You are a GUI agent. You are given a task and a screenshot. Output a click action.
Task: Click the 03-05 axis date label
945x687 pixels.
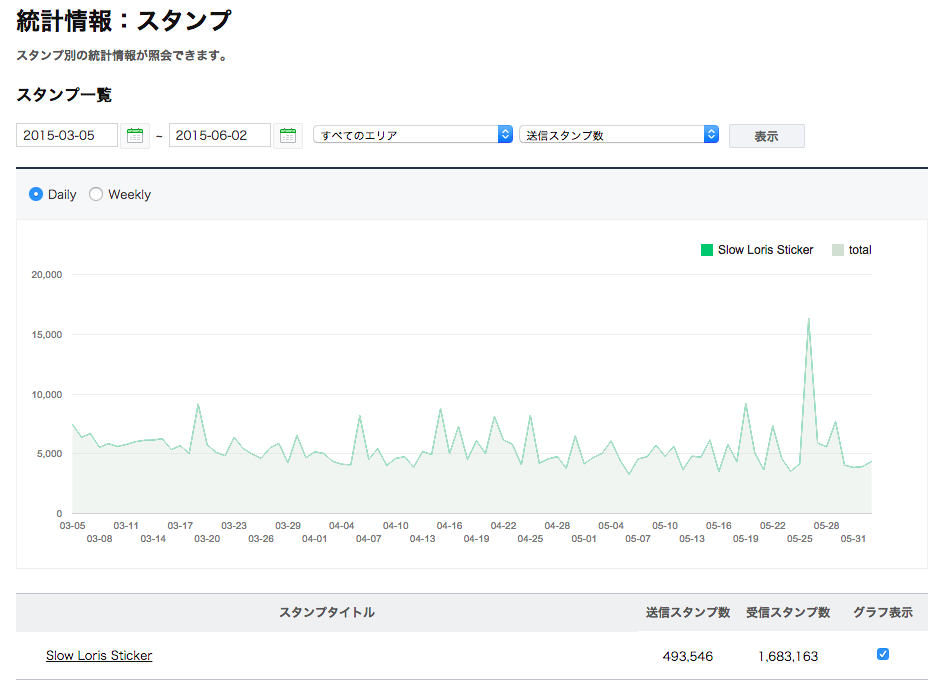click(x=72, y=525)
